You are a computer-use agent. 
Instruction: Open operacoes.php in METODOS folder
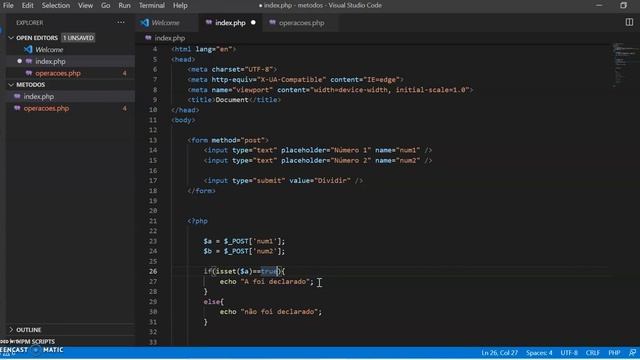(x=47, y=109)
